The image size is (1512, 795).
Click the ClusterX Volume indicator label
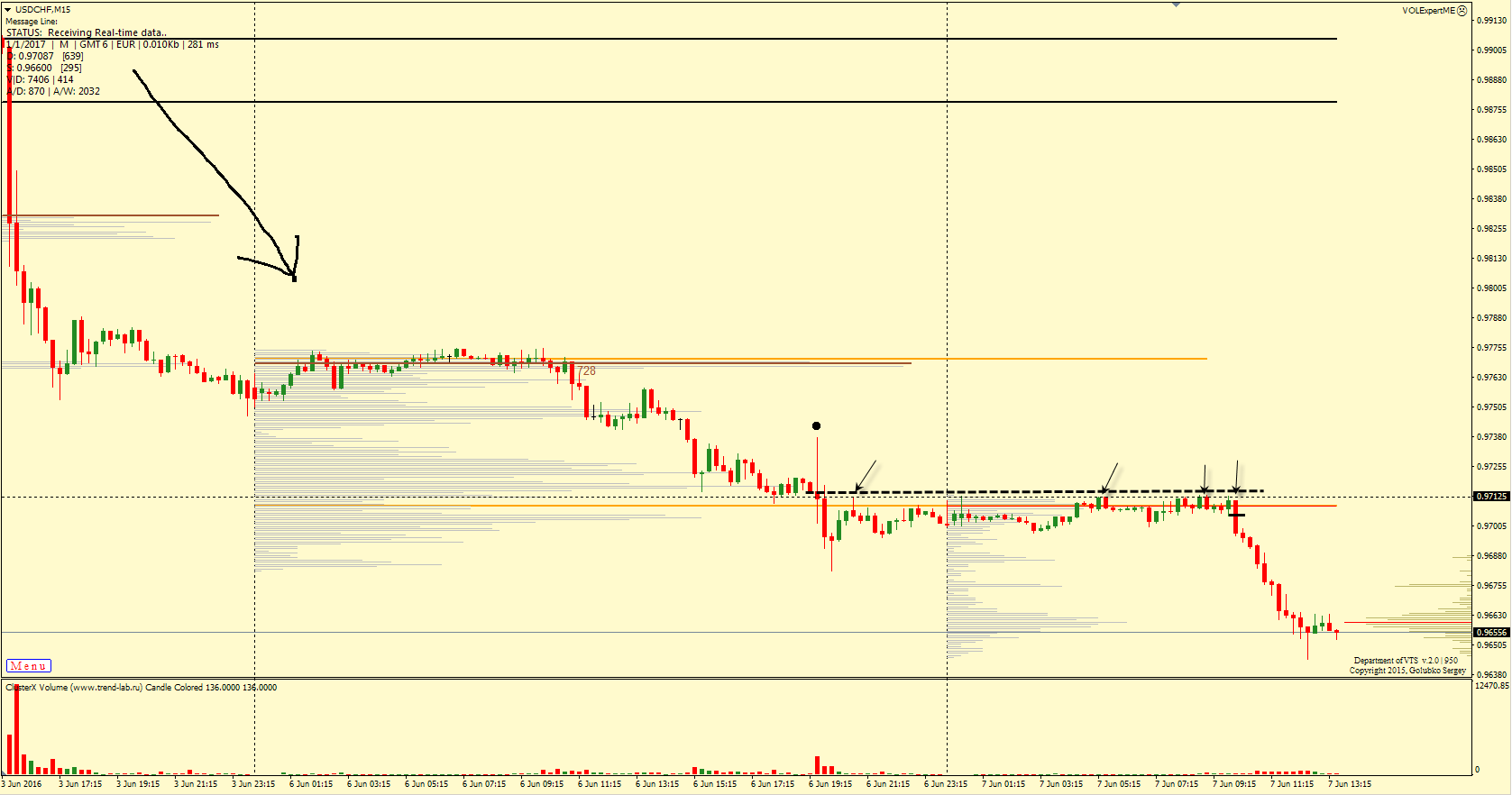(x=142, y=688)
